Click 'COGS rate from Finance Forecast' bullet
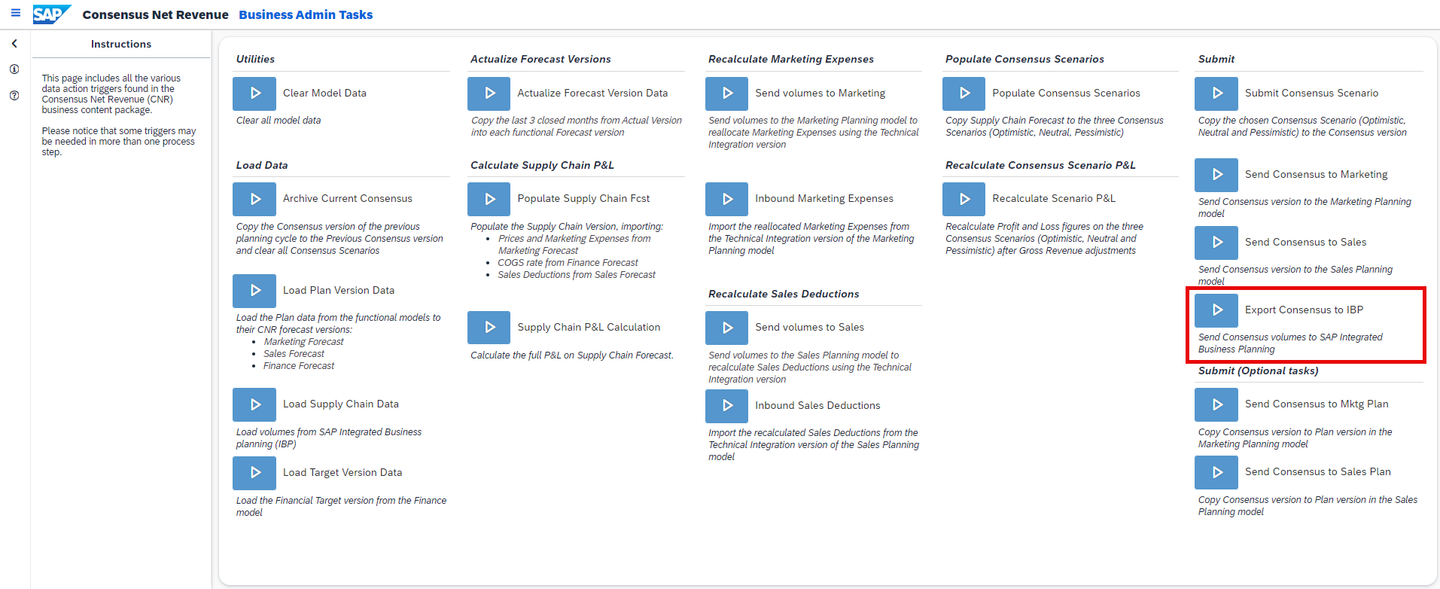Viewport: 1440px width, 589px height. tap(568, 263)
